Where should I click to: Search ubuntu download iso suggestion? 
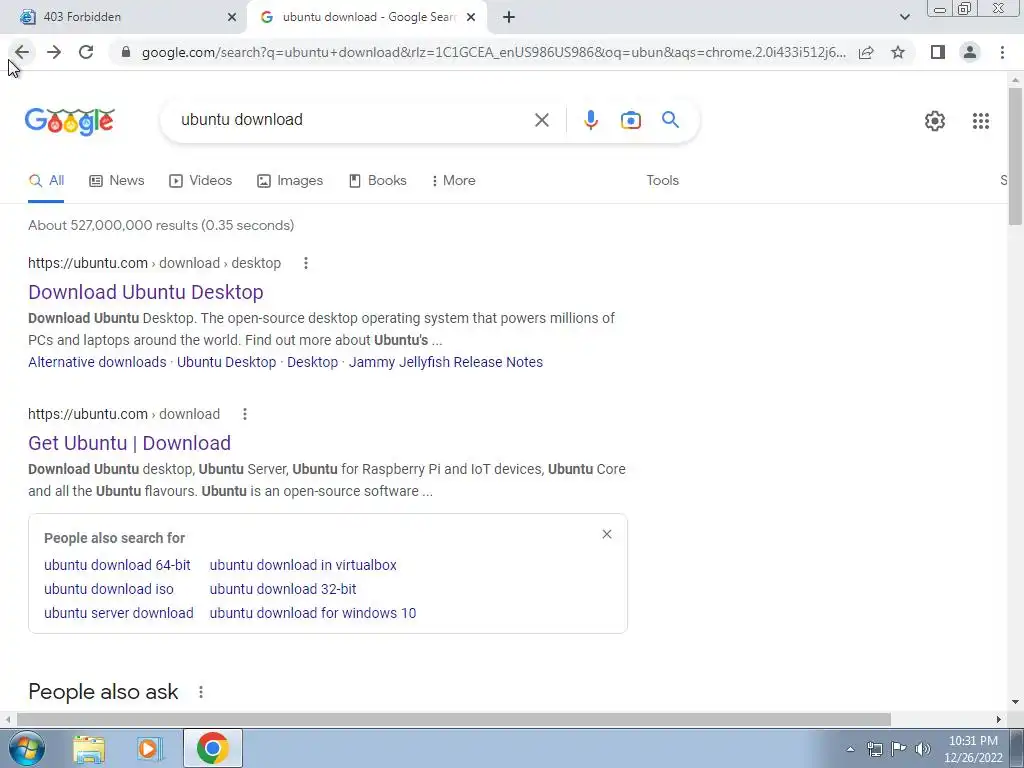pyautogui.click(x=109, y=589)
